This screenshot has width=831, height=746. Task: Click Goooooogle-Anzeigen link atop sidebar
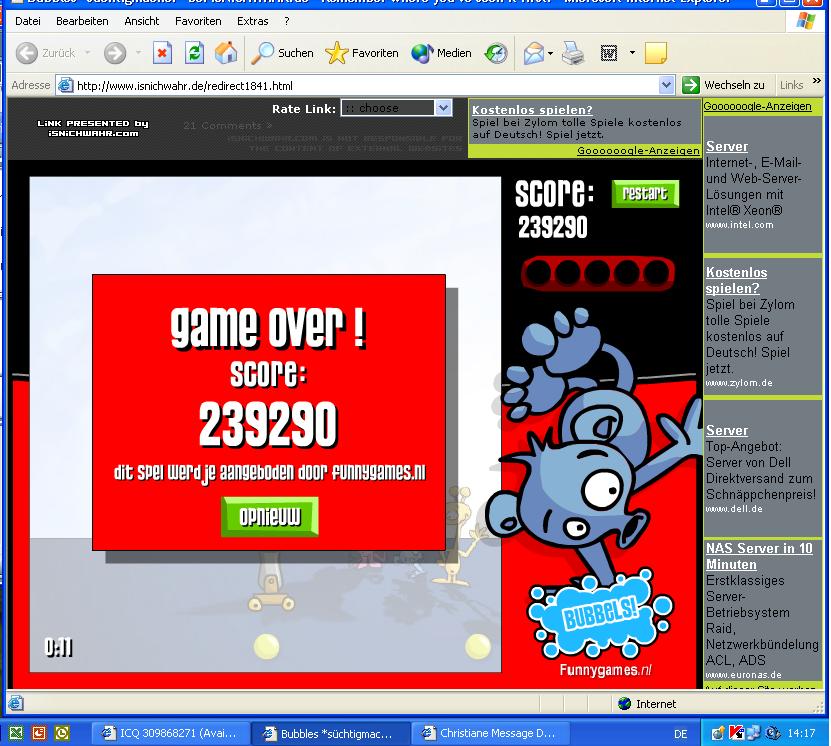[757, 106]
